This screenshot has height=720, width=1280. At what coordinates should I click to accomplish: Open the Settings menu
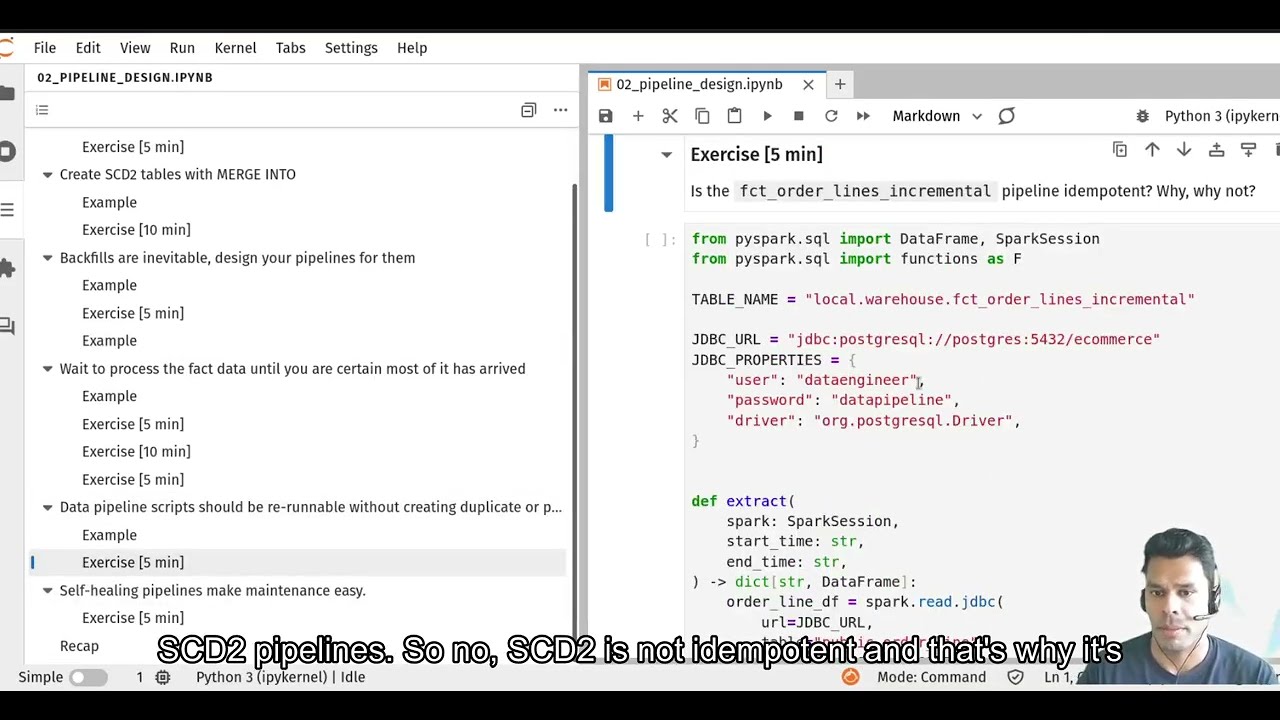point(351,48)
